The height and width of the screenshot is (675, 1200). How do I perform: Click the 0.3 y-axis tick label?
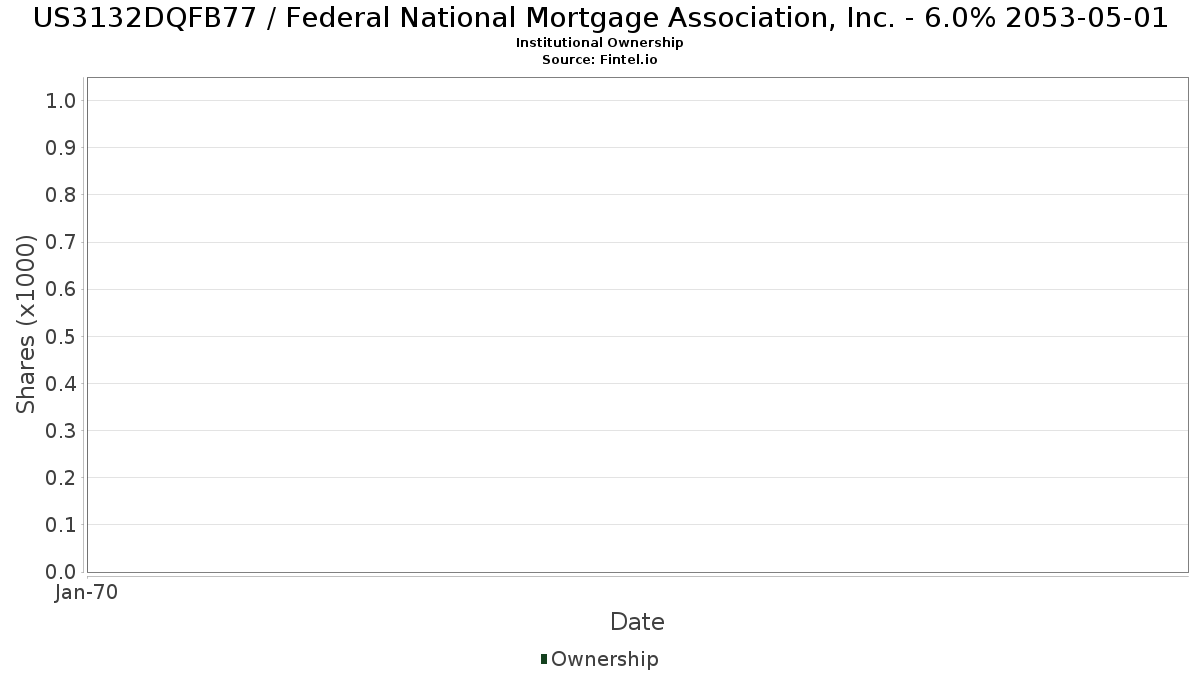[x=62, y=430]
